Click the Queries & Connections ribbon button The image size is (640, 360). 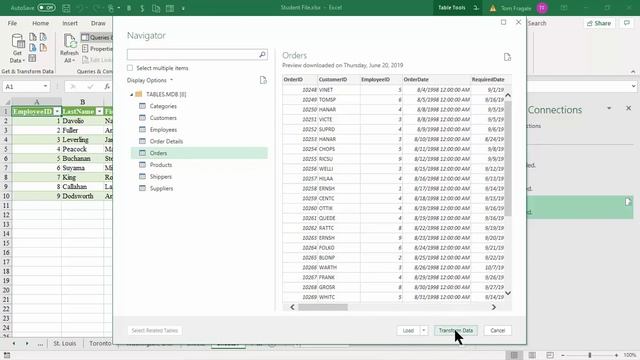[96, 38]
